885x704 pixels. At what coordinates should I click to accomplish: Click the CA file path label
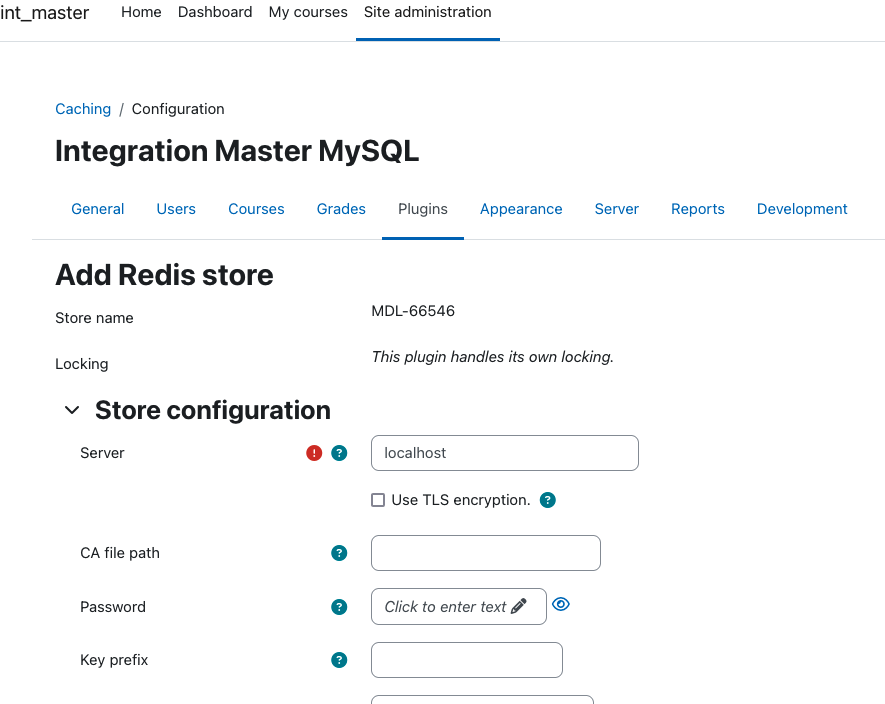point(120,553)
